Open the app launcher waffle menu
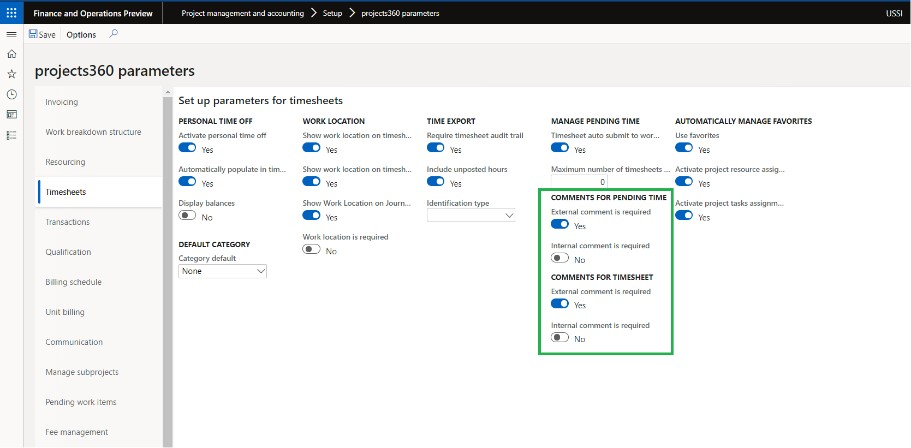 [11, 13]
